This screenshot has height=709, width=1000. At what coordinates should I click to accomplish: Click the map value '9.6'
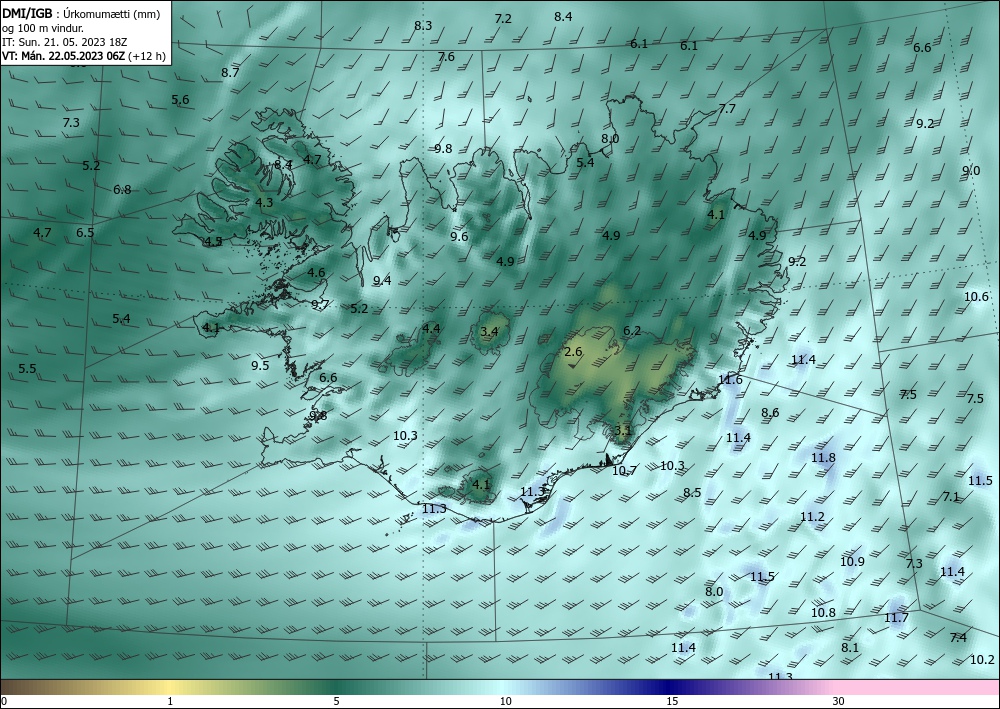coord(459,237)
